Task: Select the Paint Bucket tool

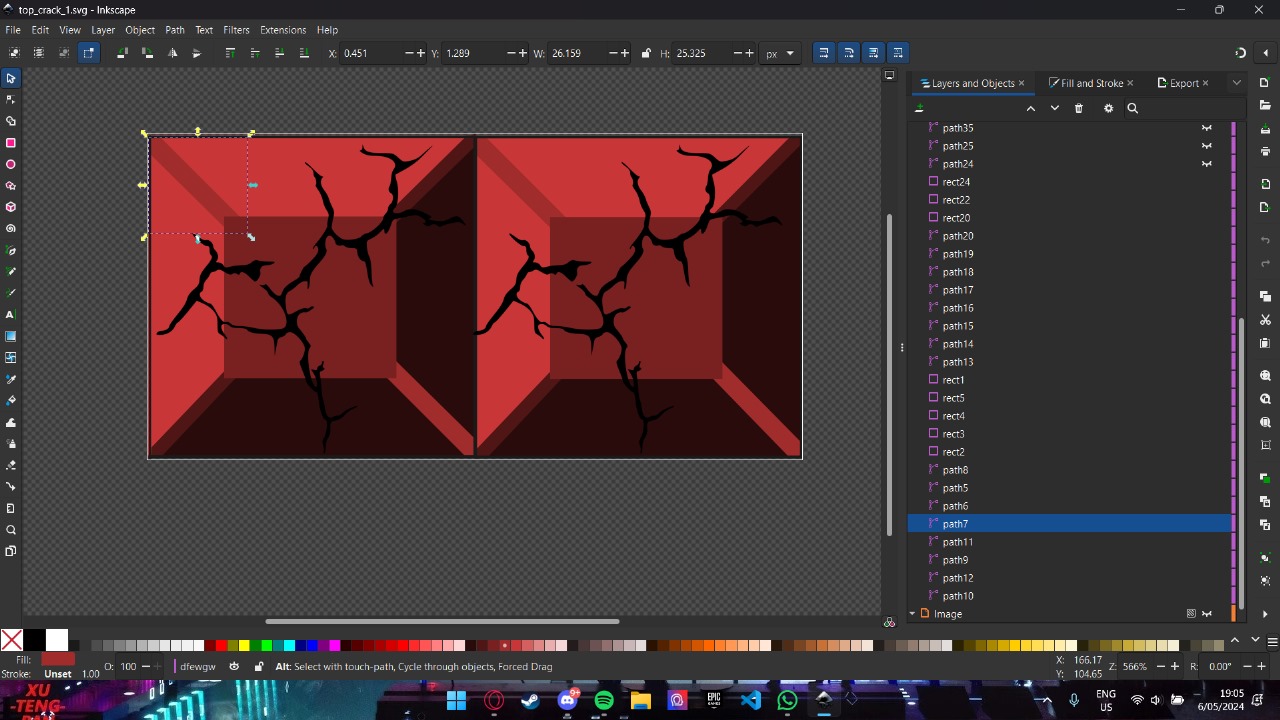Action: (11, 401)
